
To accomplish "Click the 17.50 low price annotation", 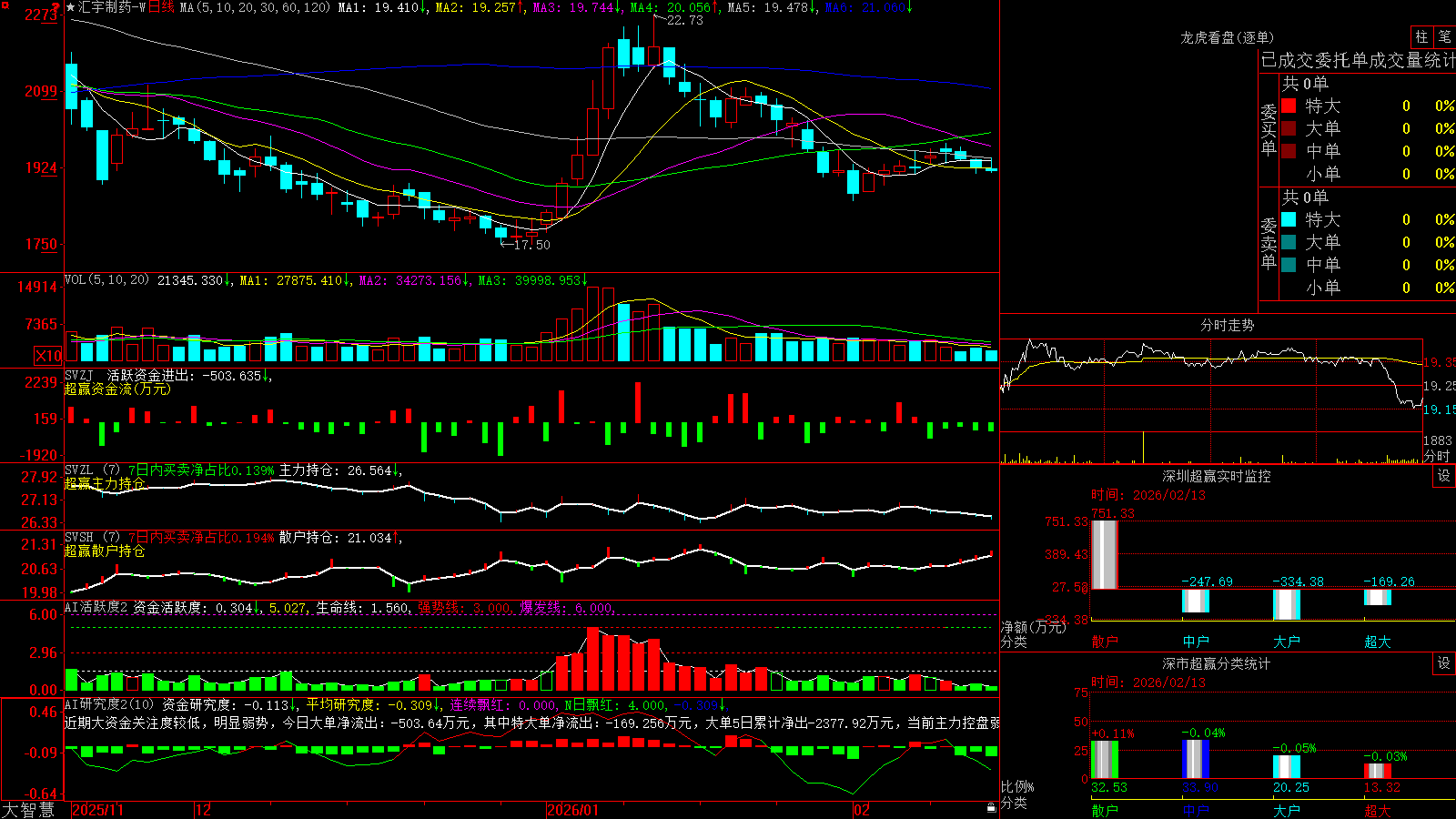I will click(532, 245).
